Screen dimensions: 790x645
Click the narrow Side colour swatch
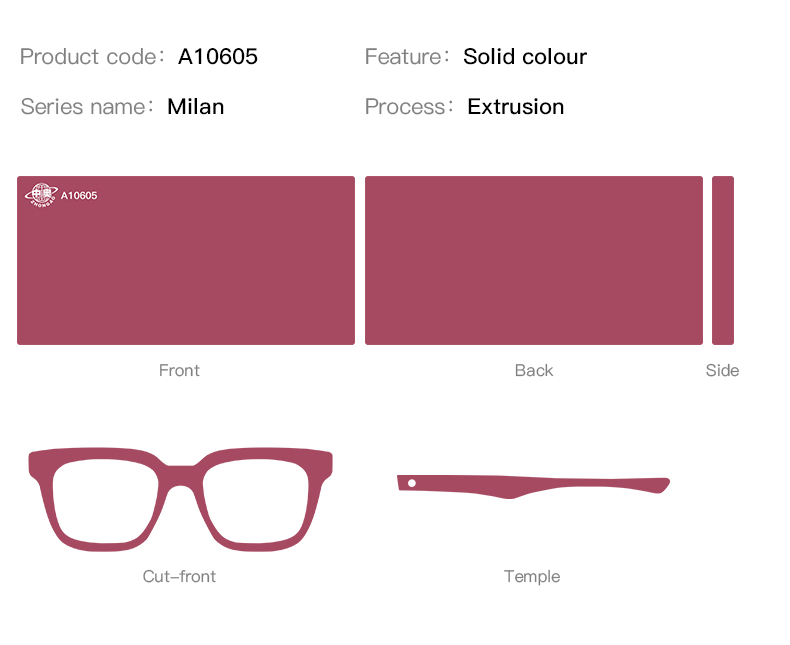coord(722,261)
